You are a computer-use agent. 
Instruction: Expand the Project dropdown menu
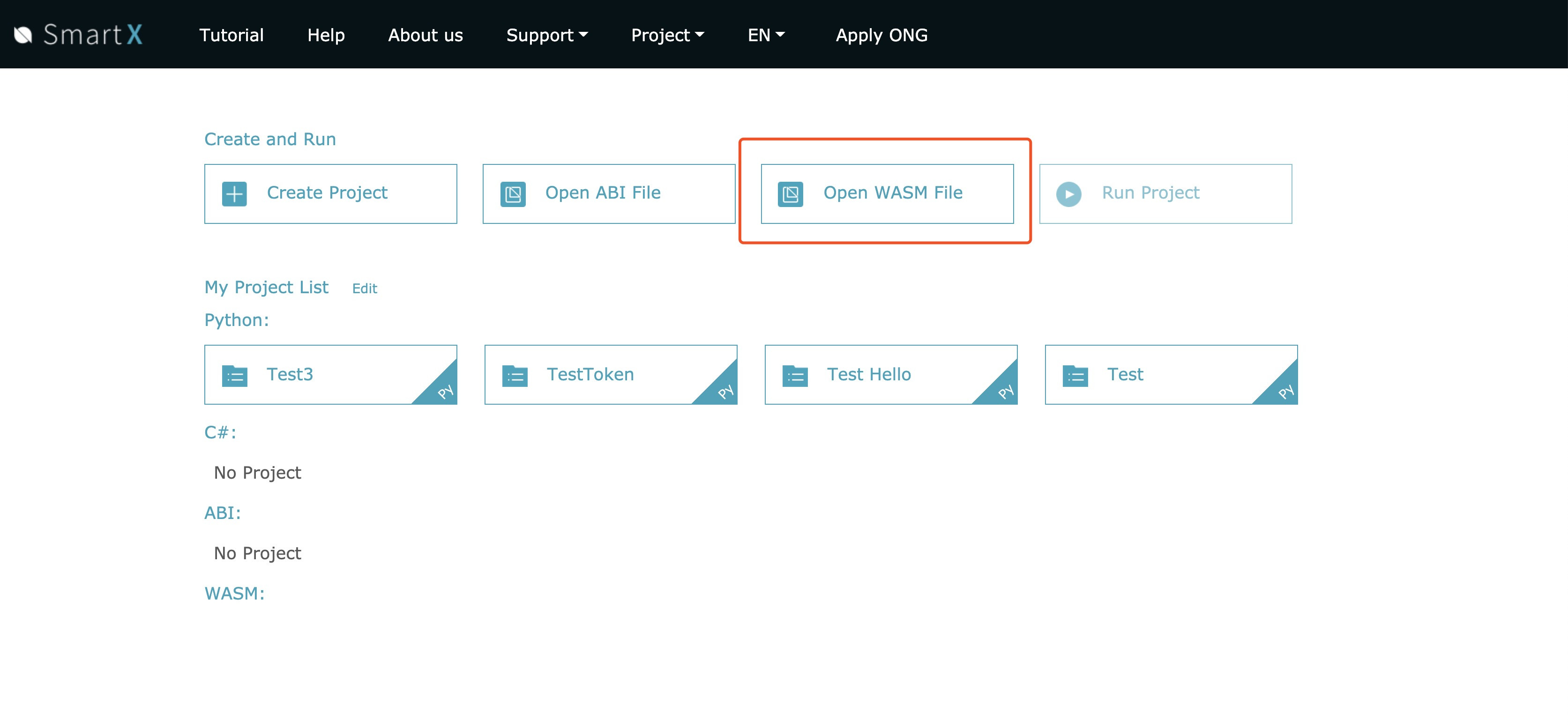[x=666, y=35]
